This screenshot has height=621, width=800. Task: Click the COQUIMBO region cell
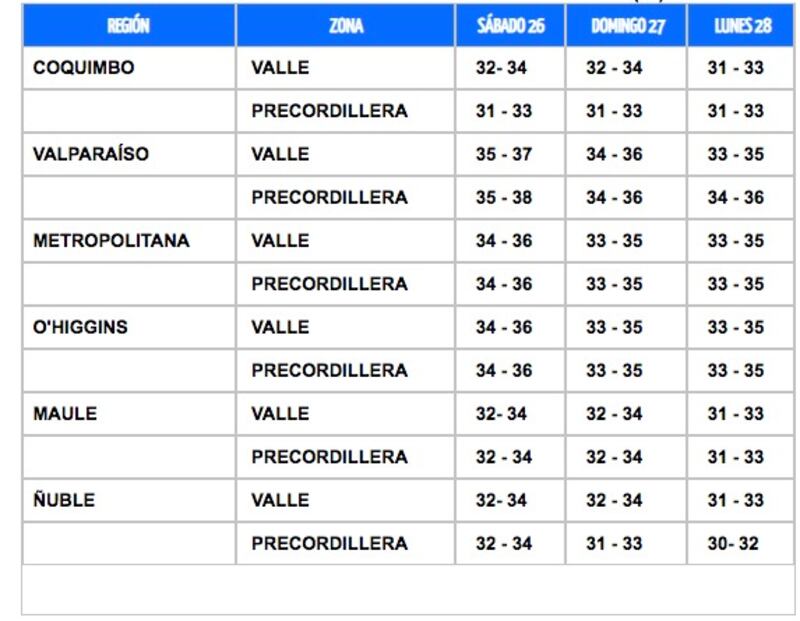129,68
